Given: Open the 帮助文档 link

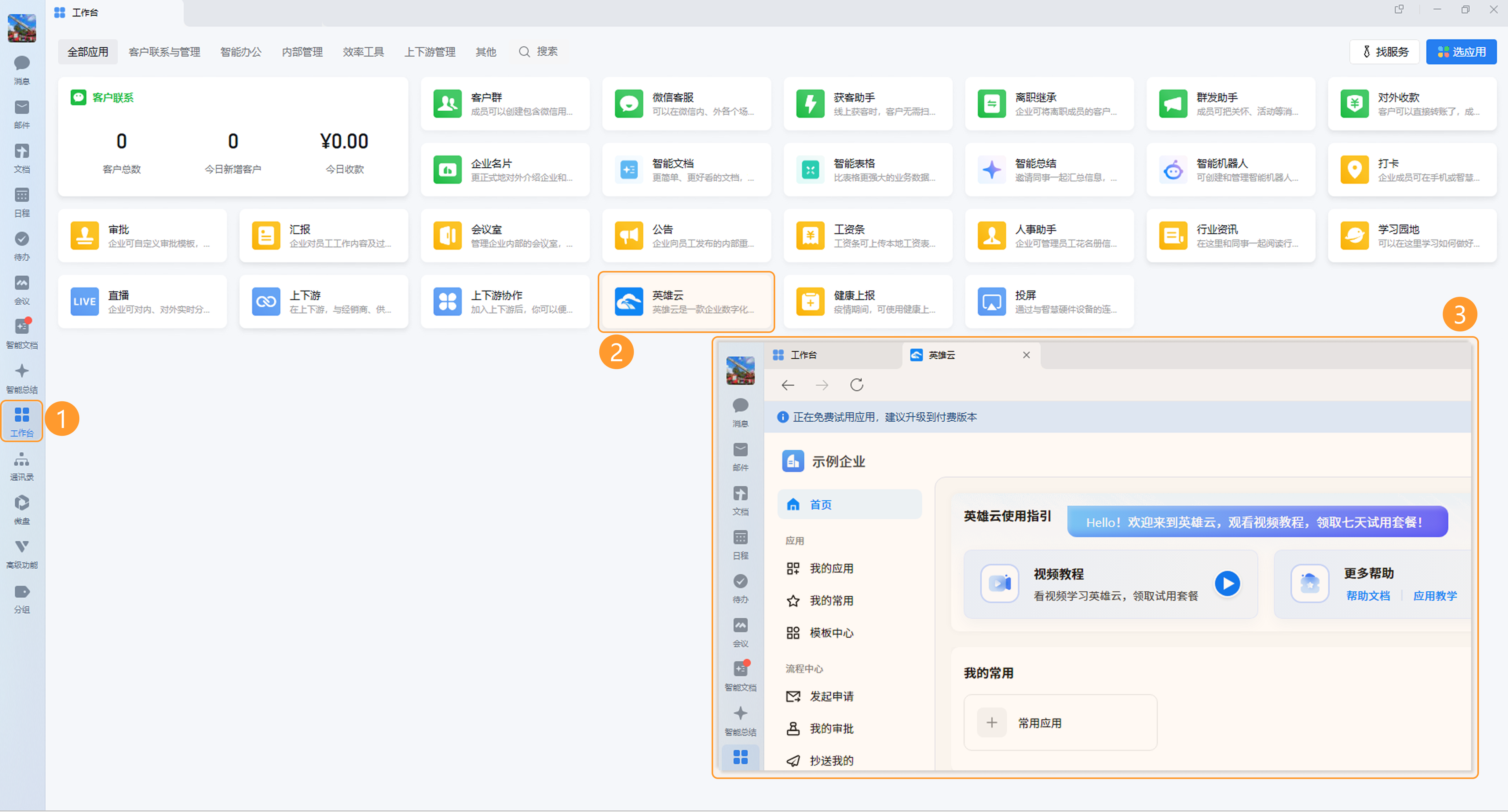Looking at the screenshot, I should [1367, 596].
